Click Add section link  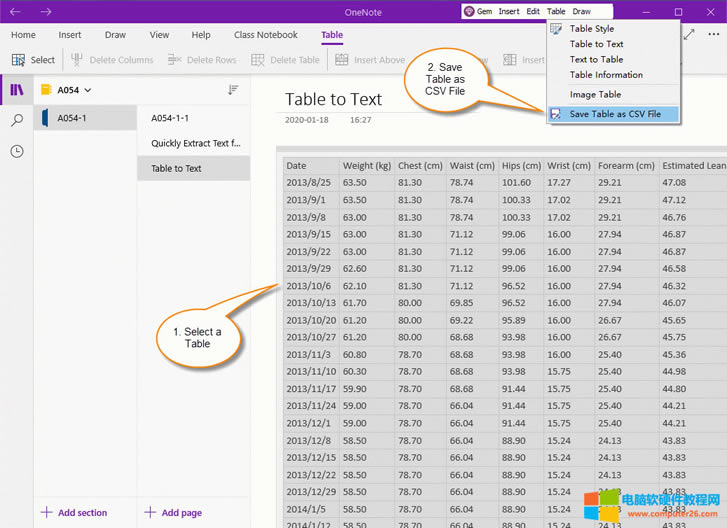pyautogui.click(x=74, y=513)
